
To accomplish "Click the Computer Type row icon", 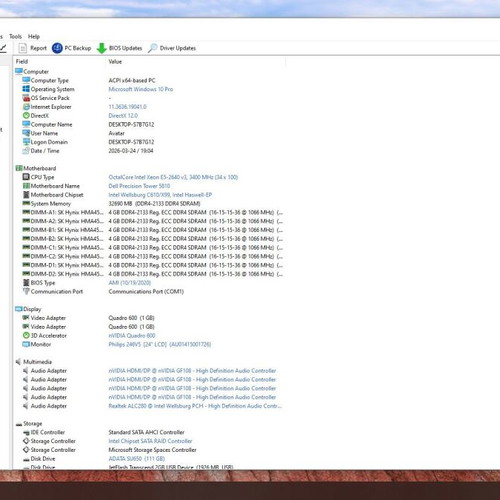I will tap(26, 80).
